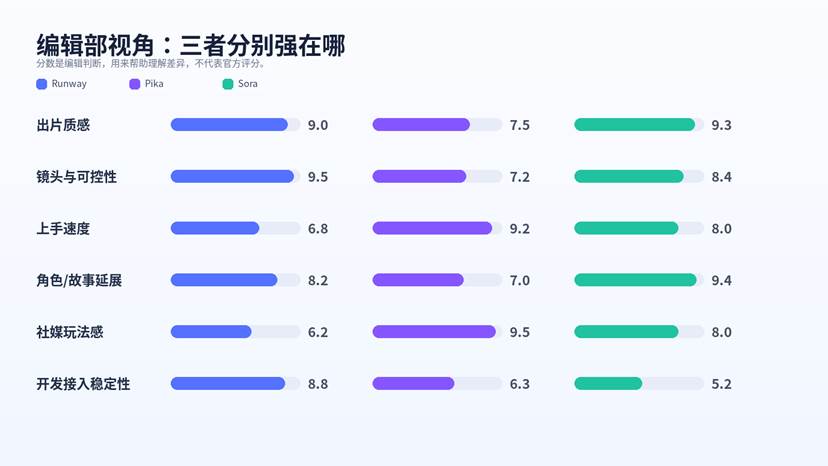
Task: Click the slide title 编辑部视角
Action: (190, 44)
